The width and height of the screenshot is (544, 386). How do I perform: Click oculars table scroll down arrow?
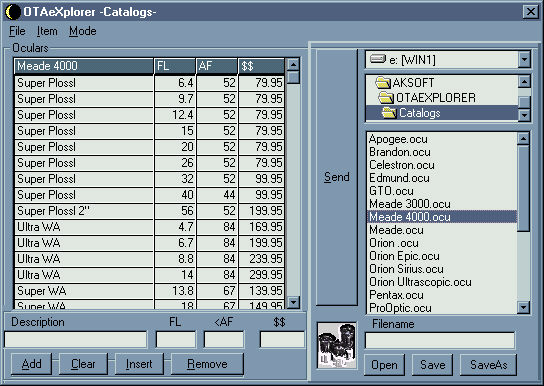tap(294, 302)
